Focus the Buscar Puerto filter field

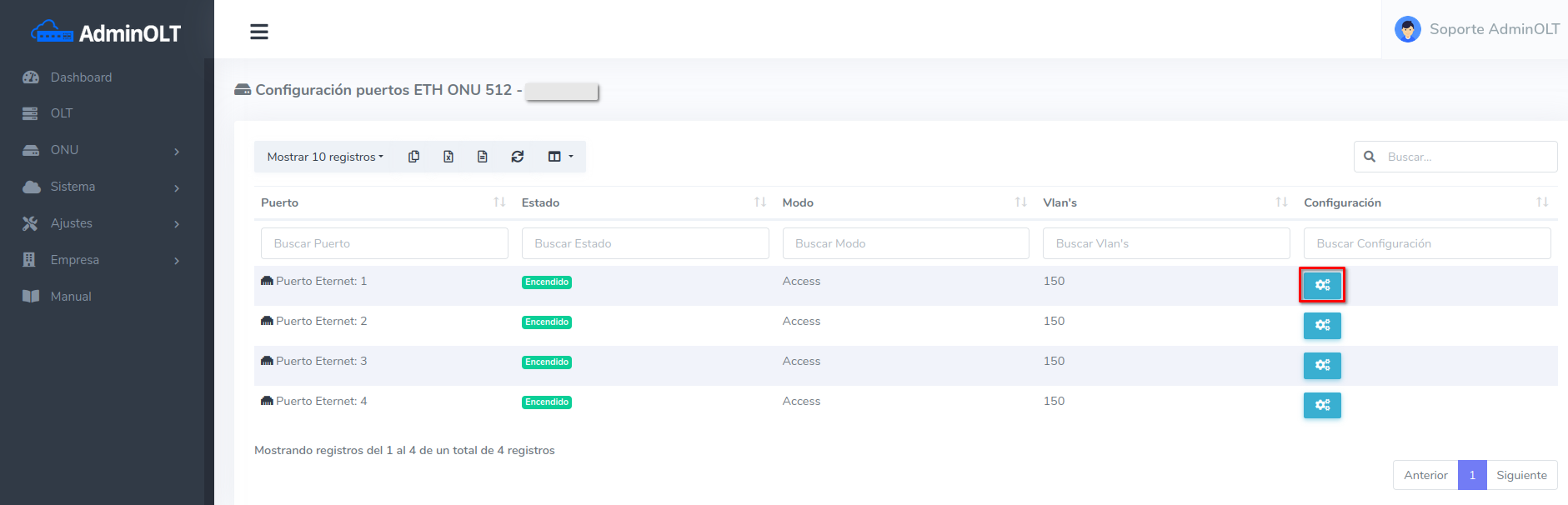[384, 243]
